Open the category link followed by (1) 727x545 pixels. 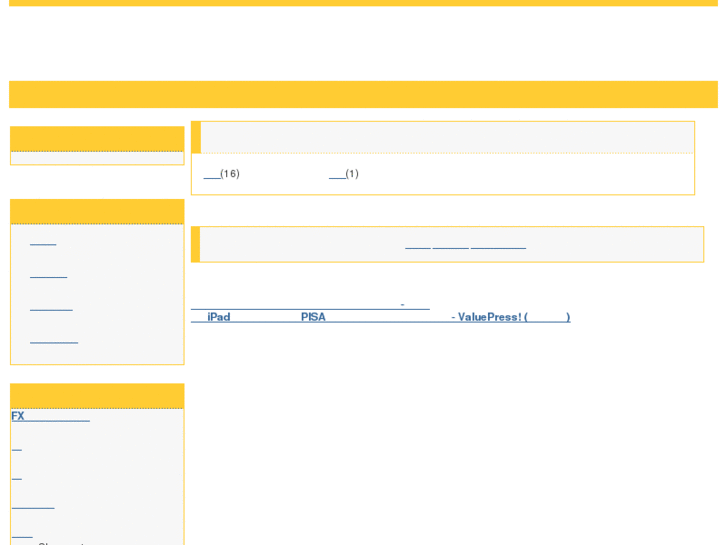[x=337, y=174]
